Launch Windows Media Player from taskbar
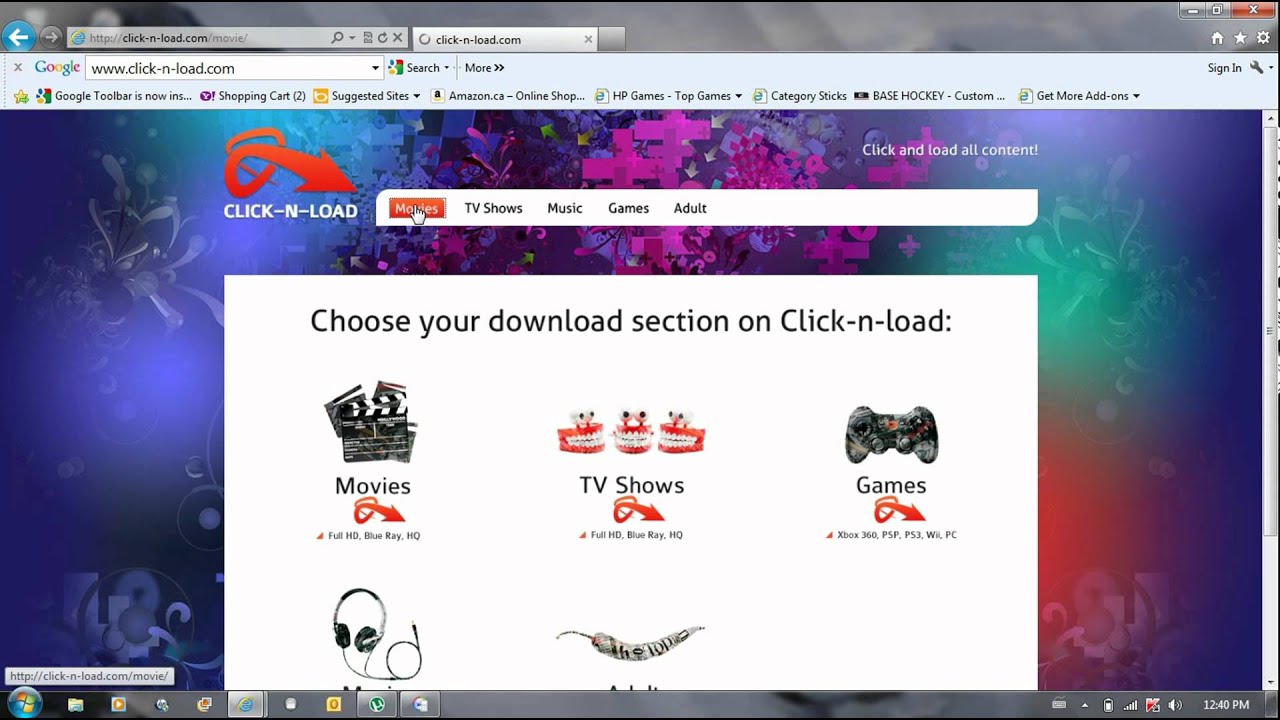This screenshot has height=720, width=1280. (118, 704)
